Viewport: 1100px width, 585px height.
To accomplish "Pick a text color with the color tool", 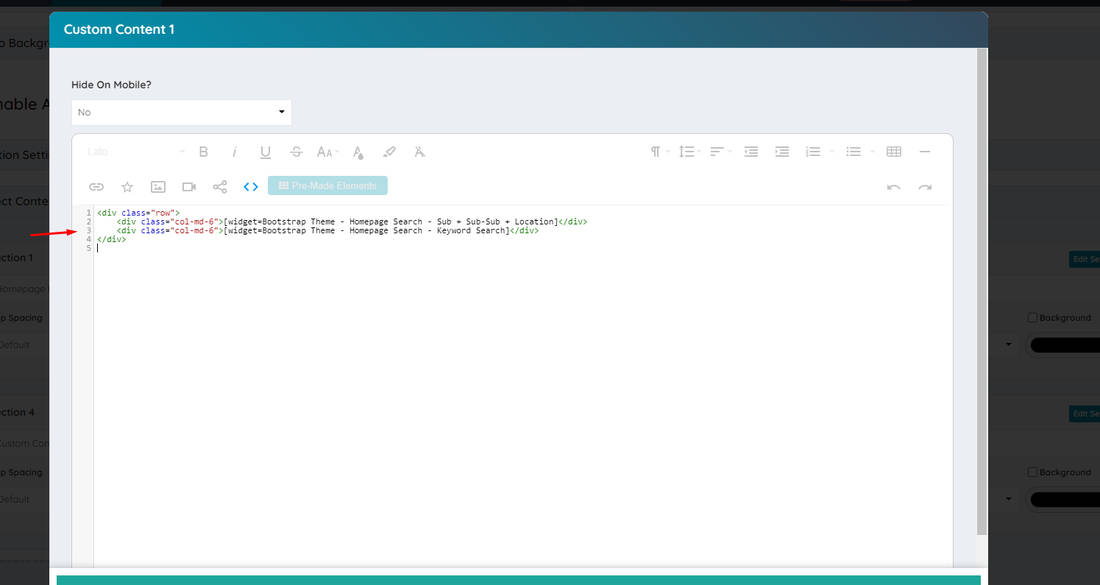I will [x=358, y=151].
